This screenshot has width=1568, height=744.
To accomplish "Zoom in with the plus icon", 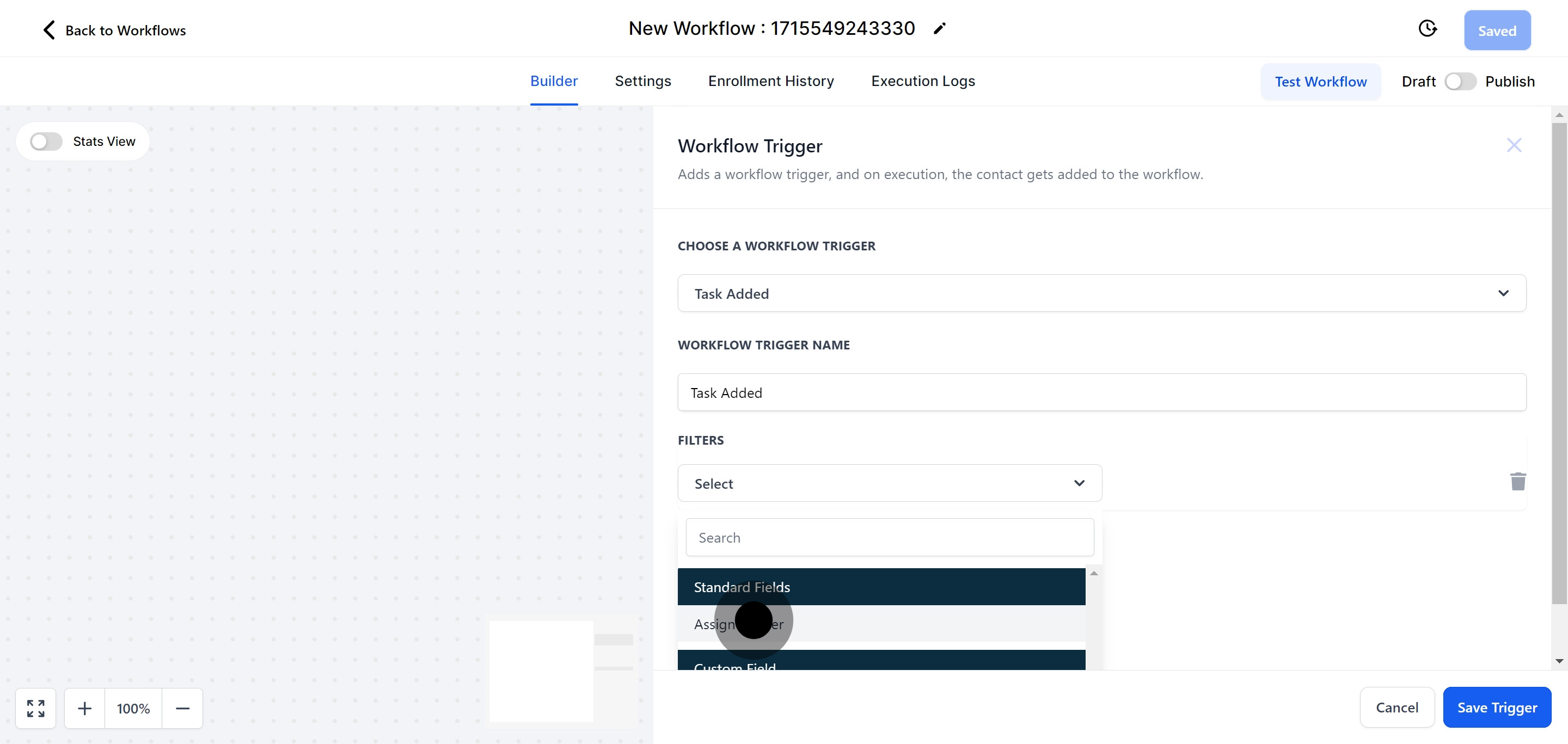I will click(x=84, y=708).
